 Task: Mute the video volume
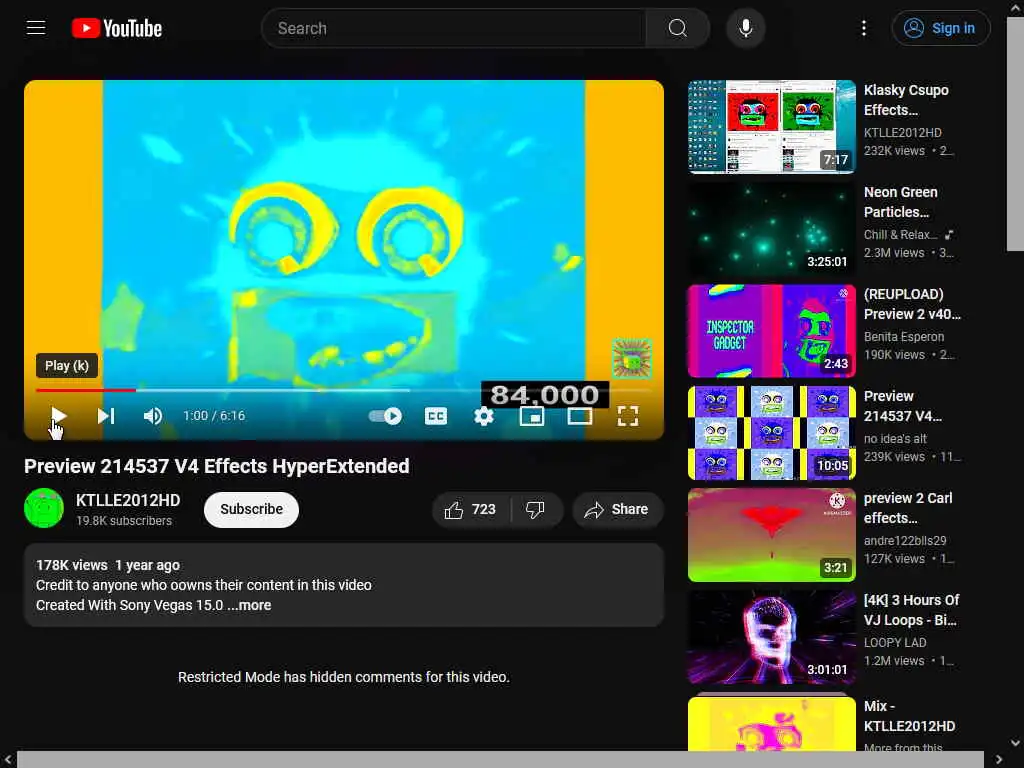153,415
